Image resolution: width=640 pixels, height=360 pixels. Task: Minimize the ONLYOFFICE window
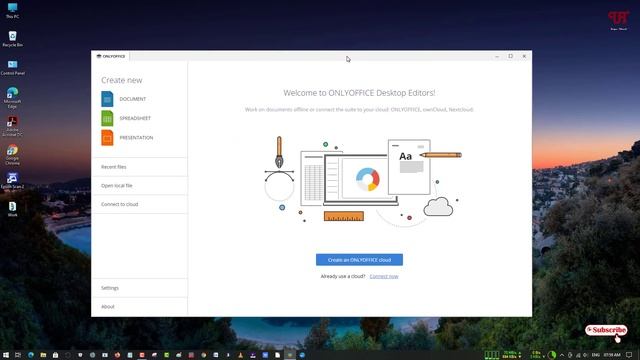pos(497,56)
